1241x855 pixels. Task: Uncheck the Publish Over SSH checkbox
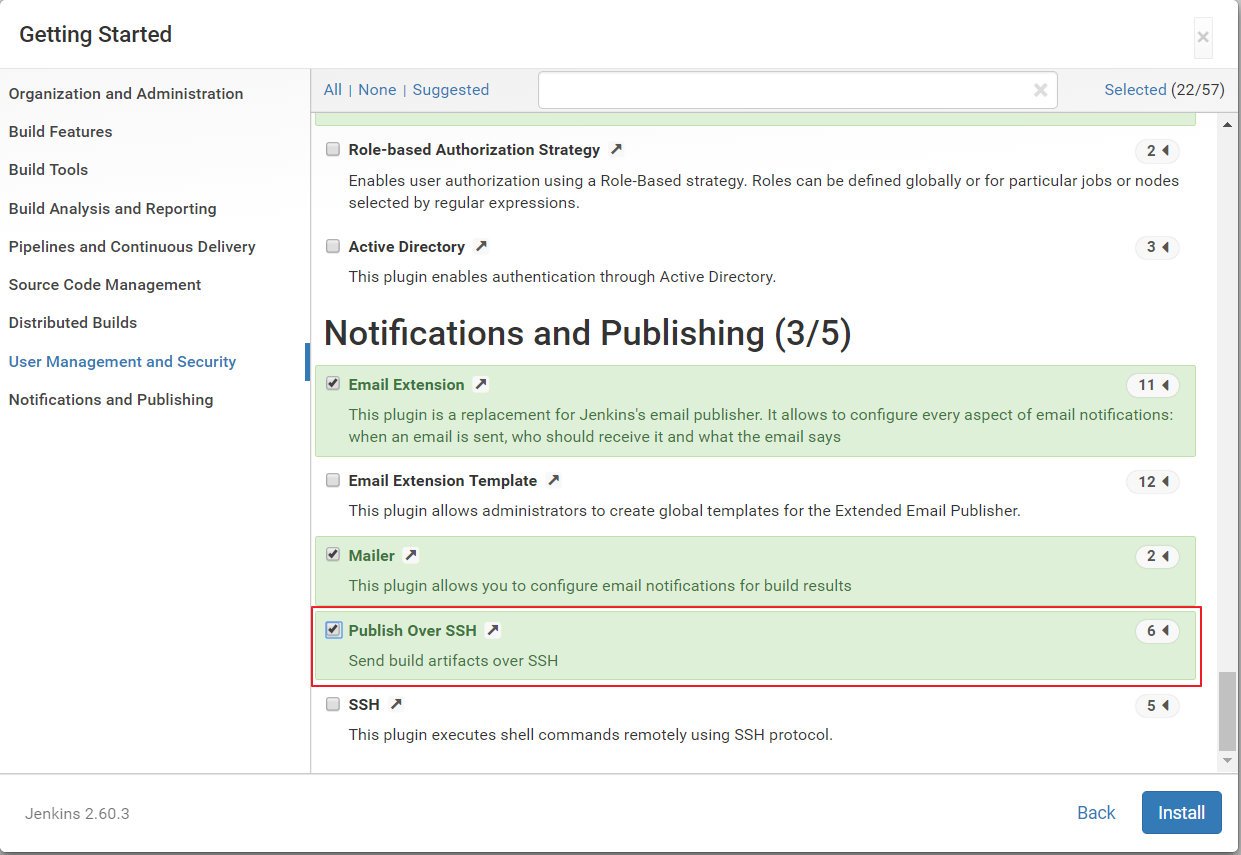(x=333, y=630)
